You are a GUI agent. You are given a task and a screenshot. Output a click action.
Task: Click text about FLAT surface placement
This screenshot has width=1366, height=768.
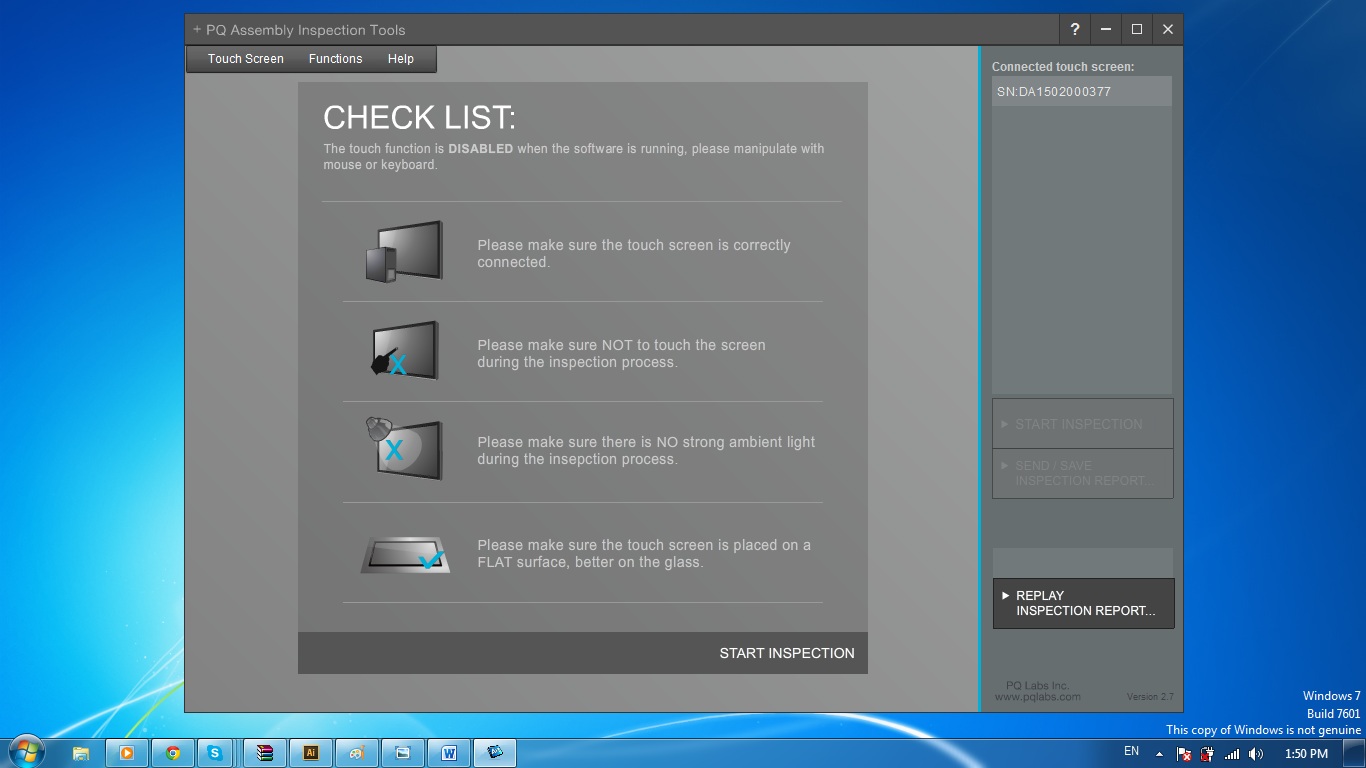pos(644,553)
